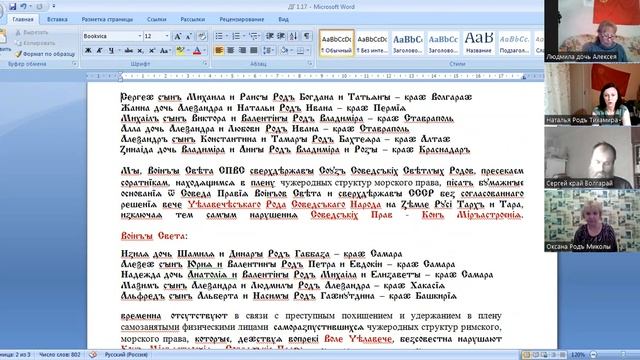The image size is (640, 360).
Task: Toggle bold (Ж) formatting
Action: click(88, 51)
